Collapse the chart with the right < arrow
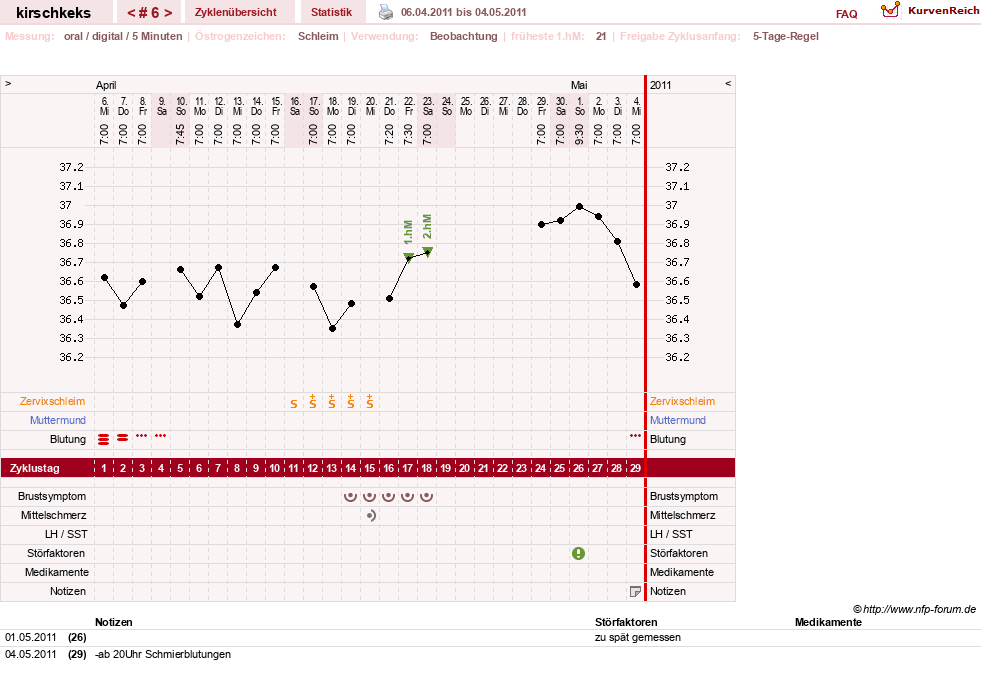The height and width of the screenshot is (681, 981). 728,83
